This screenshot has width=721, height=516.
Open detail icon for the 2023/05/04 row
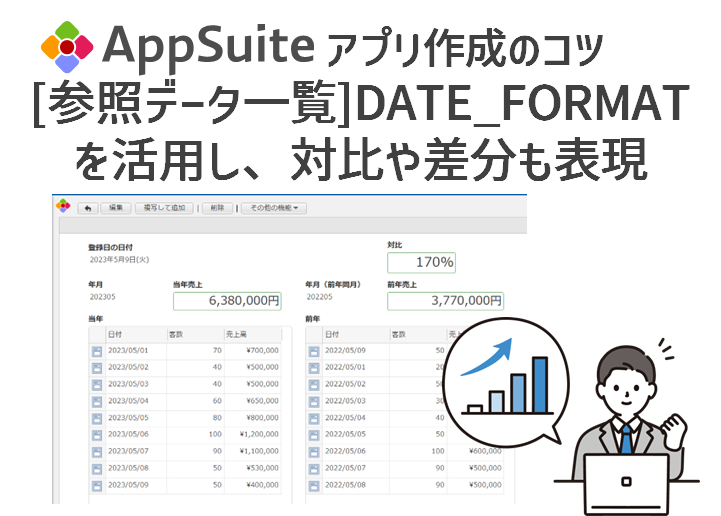(97, 402)
